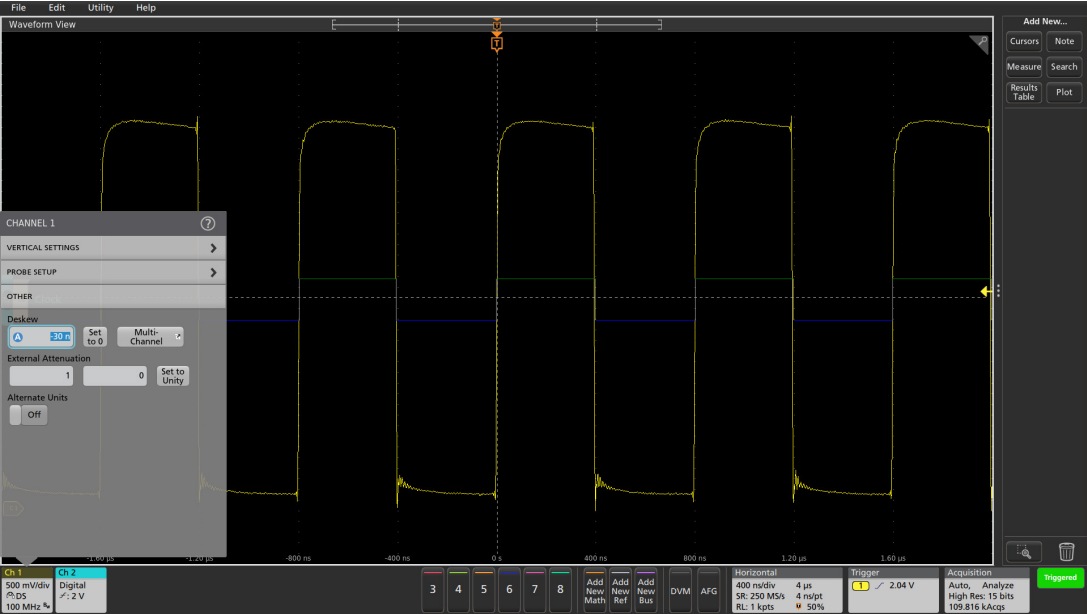Click the zoom box icon beside trash
The image size is (1087, 614).
tap(1024, 549)
